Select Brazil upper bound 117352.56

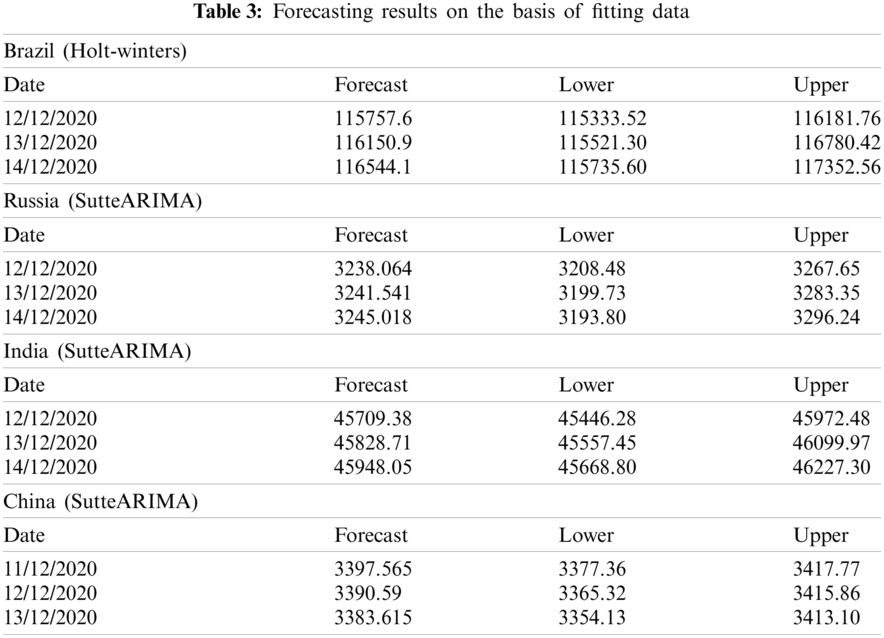(836, 167)
